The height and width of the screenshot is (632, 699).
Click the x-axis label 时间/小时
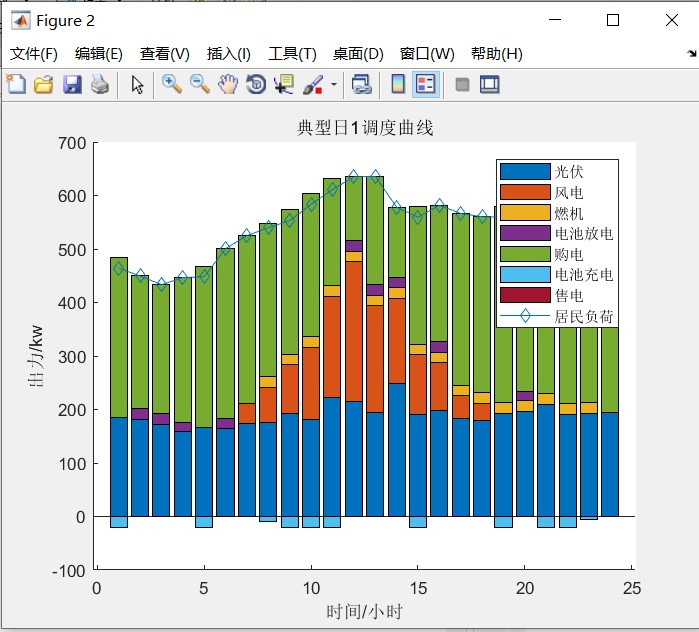(x=364, y=611)
